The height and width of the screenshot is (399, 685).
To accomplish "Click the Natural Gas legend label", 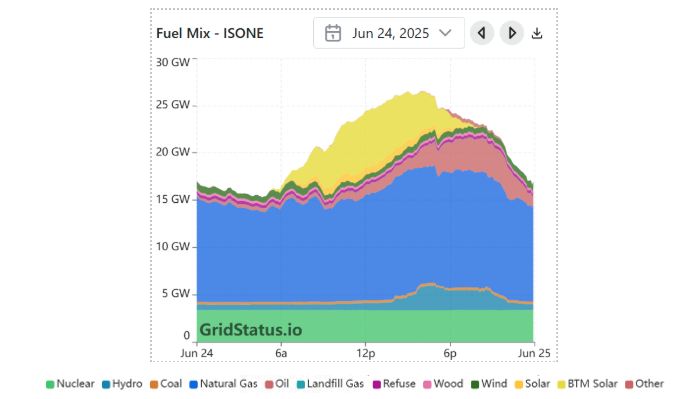I will coord(228,384).
